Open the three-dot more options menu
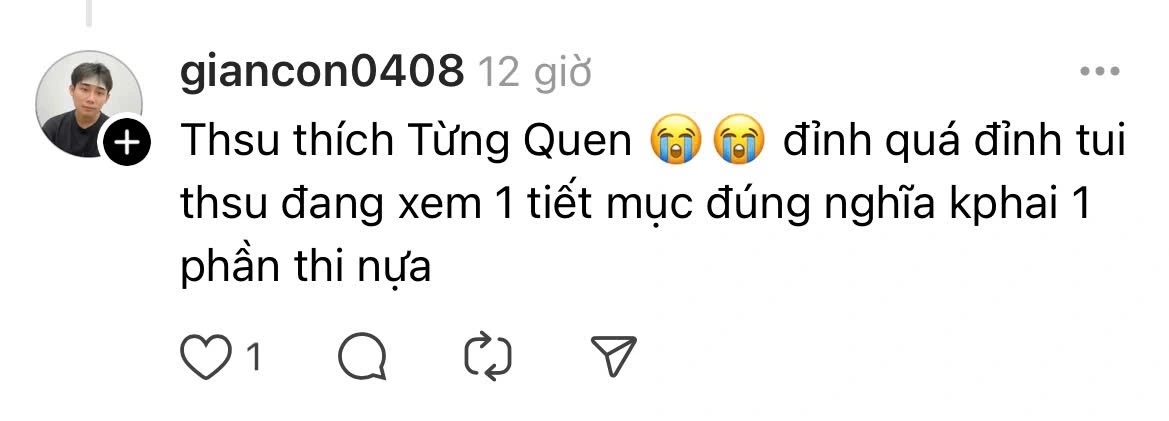The image size is (1169, 421). point(1100,72)
